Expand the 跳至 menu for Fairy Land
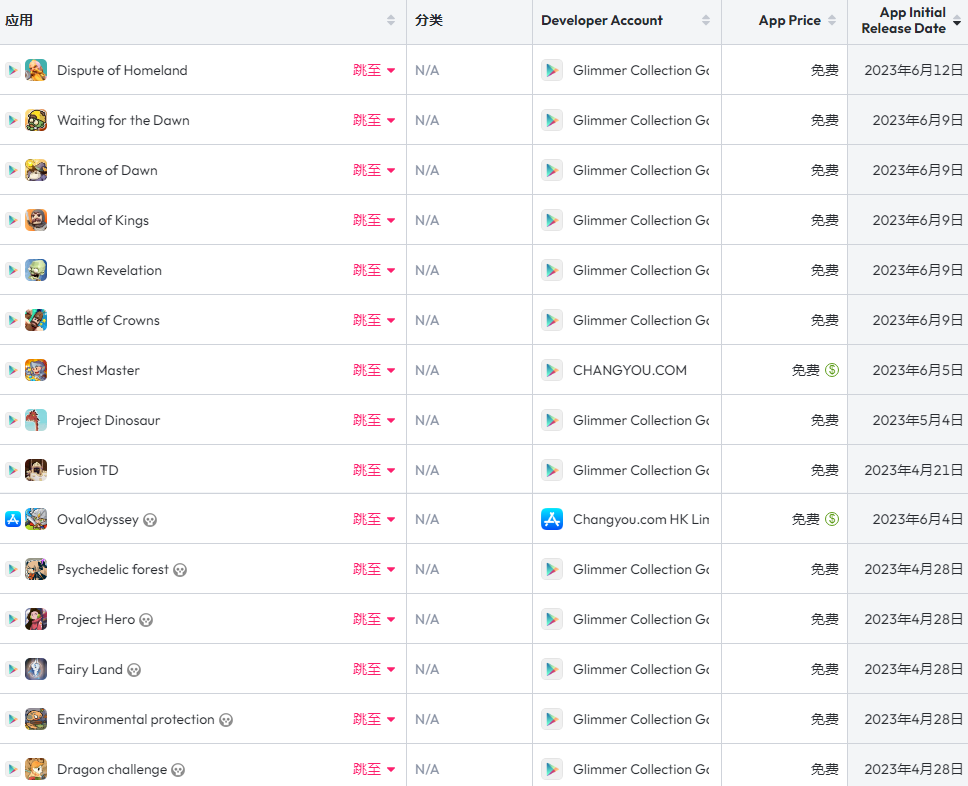The width and height of the screenshot is (968, 786). tap(374, 669)
